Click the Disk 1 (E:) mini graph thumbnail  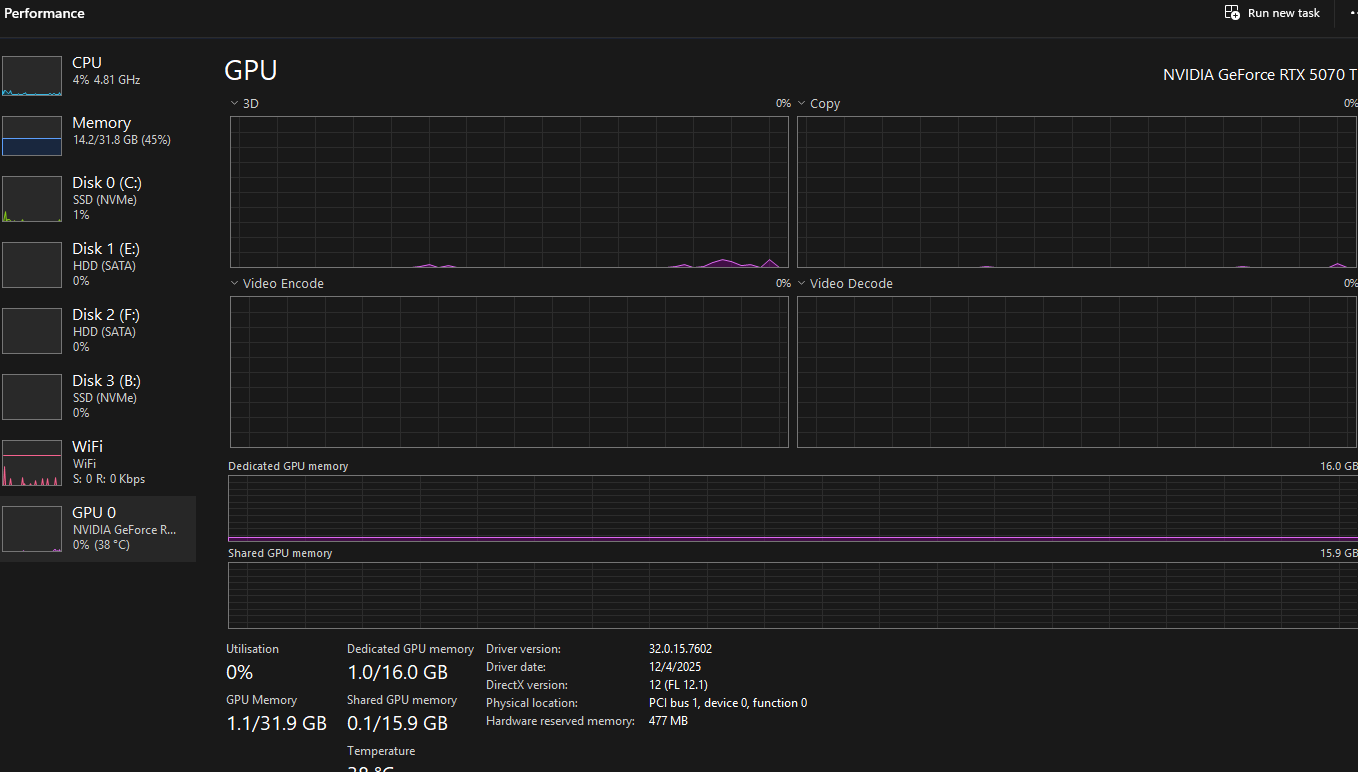pyautogui.click(x=32, y=265)
